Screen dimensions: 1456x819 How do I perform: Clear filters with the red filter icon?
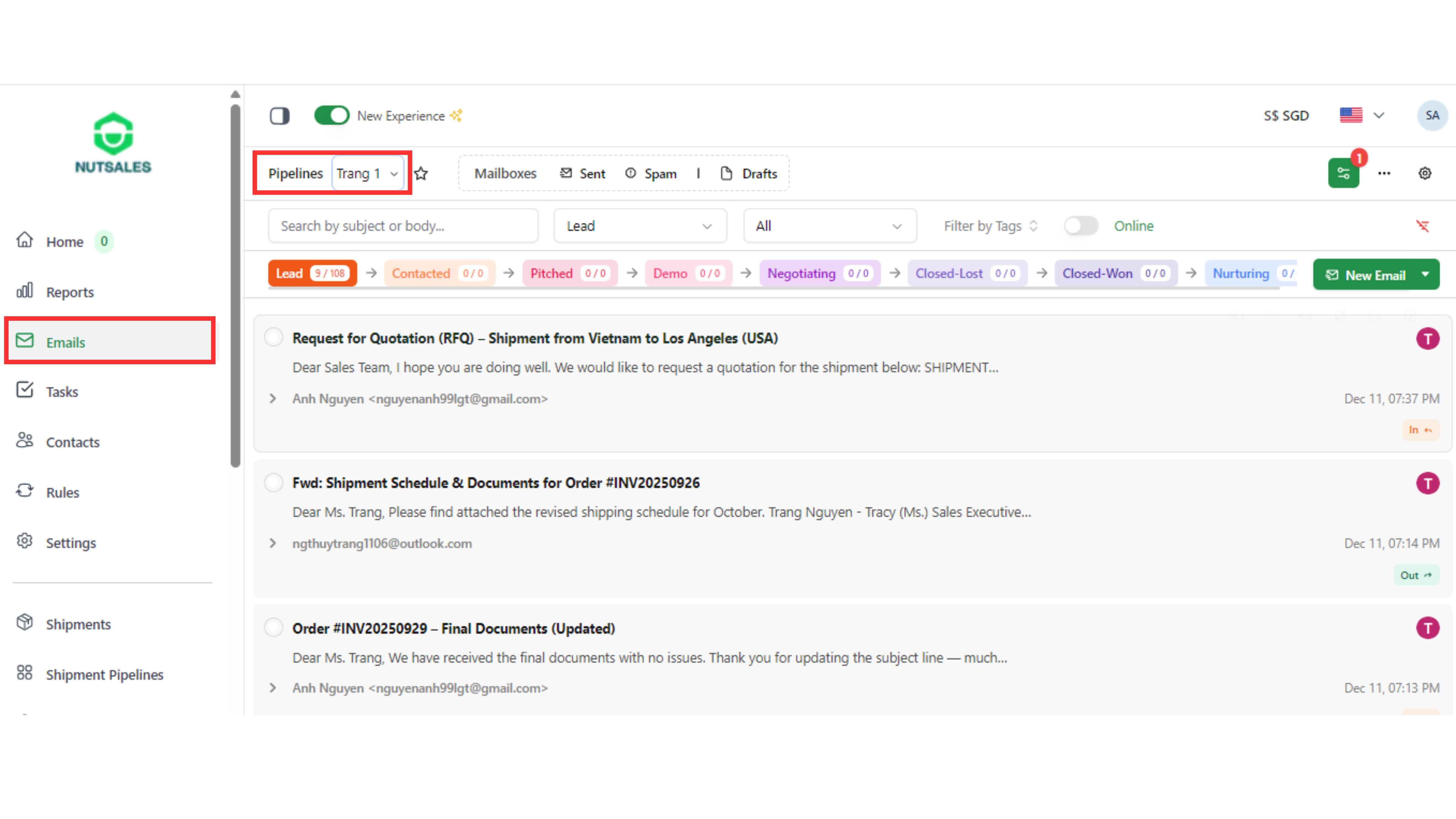pos(1422,226)
